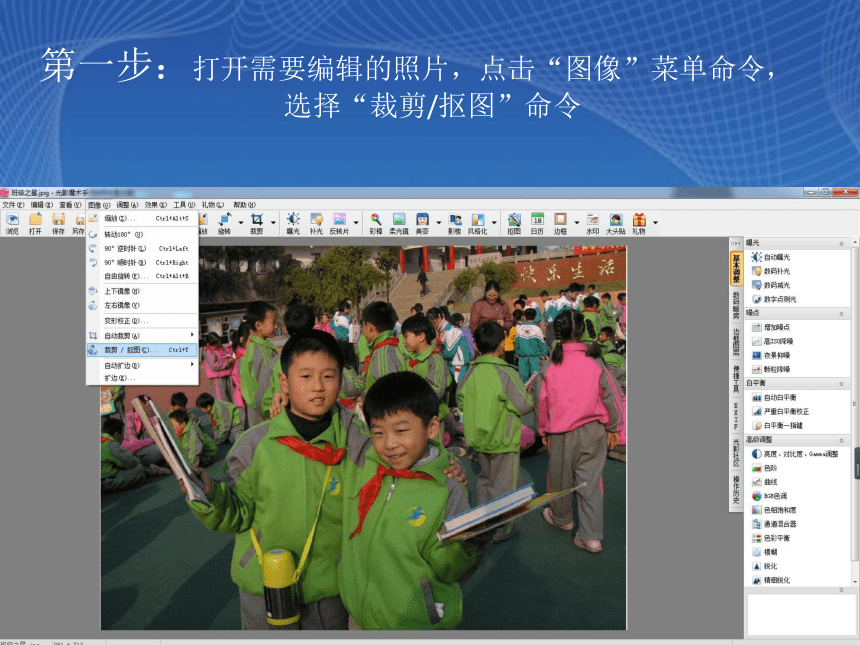Screen dimensions: 860x645
Task: Open the 大头贴 sticker-photo toolbar icon
Action: [615, 223]
